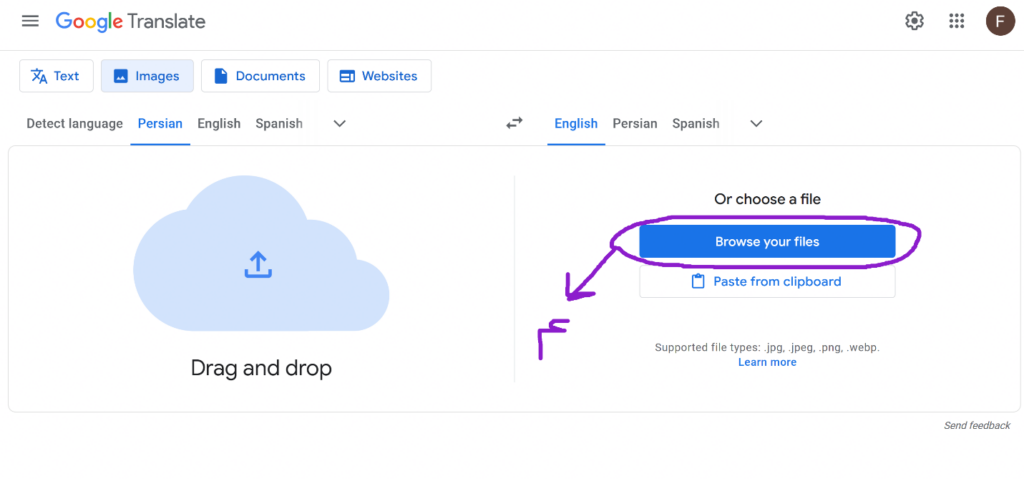
Task: Open the Websites translation tab
Action: tap(379, 76)
